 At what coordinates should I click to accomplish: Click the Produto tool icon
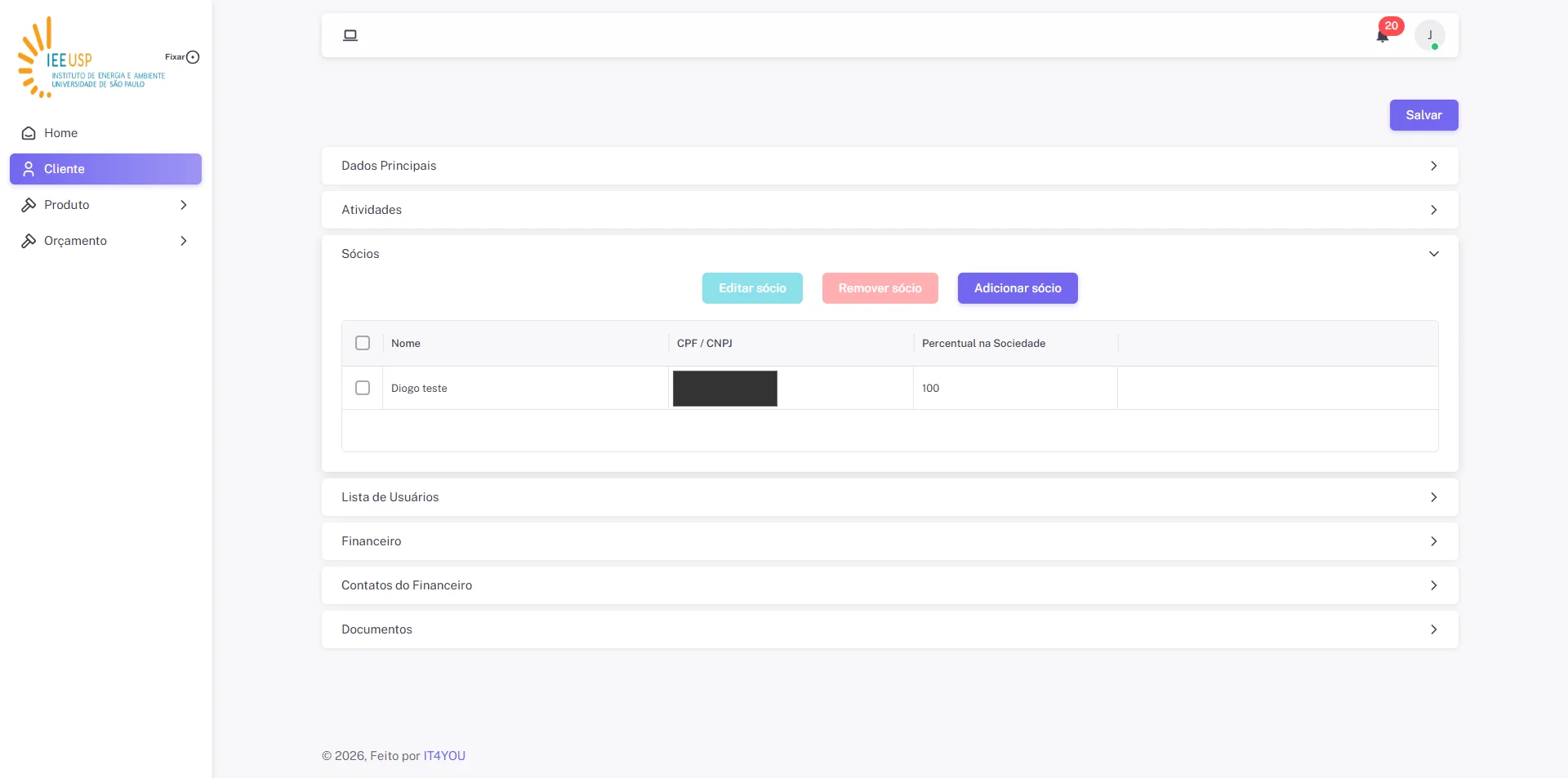[x=29, y=205]
